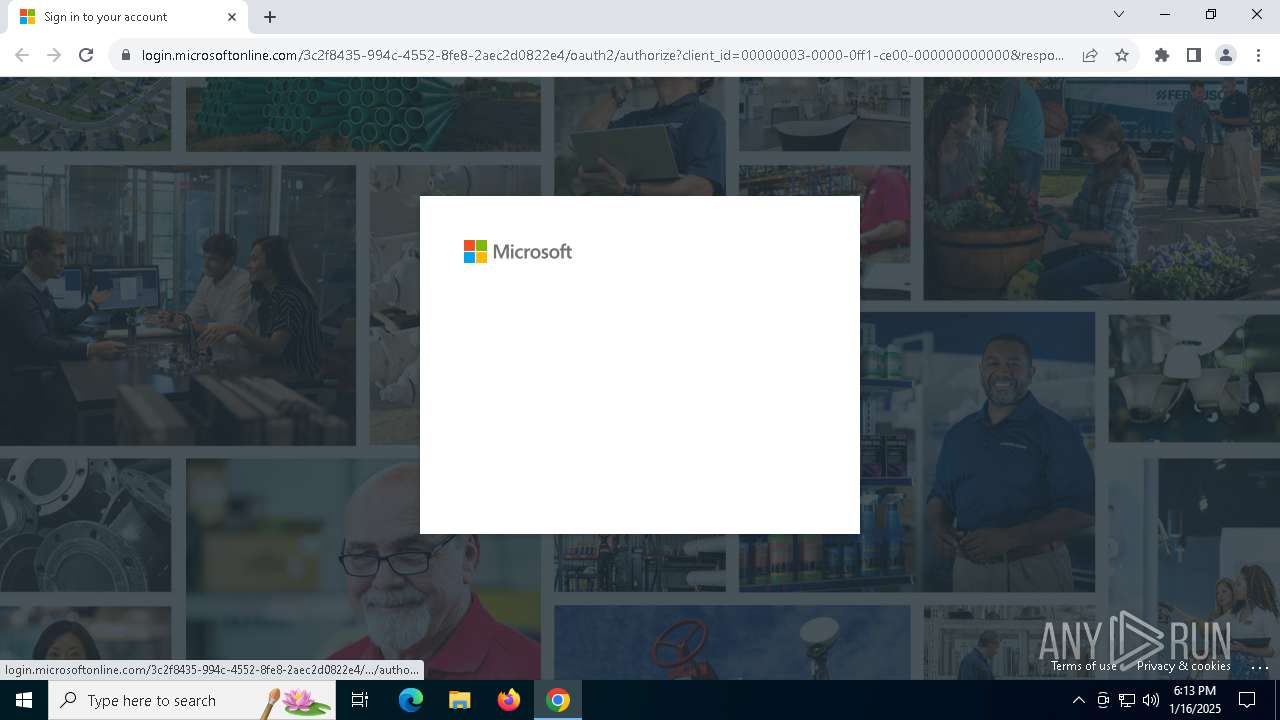Screen dimensions: 1280x720
Task: Close the 'Sign in to your account' tab
Action: [232, 17]
